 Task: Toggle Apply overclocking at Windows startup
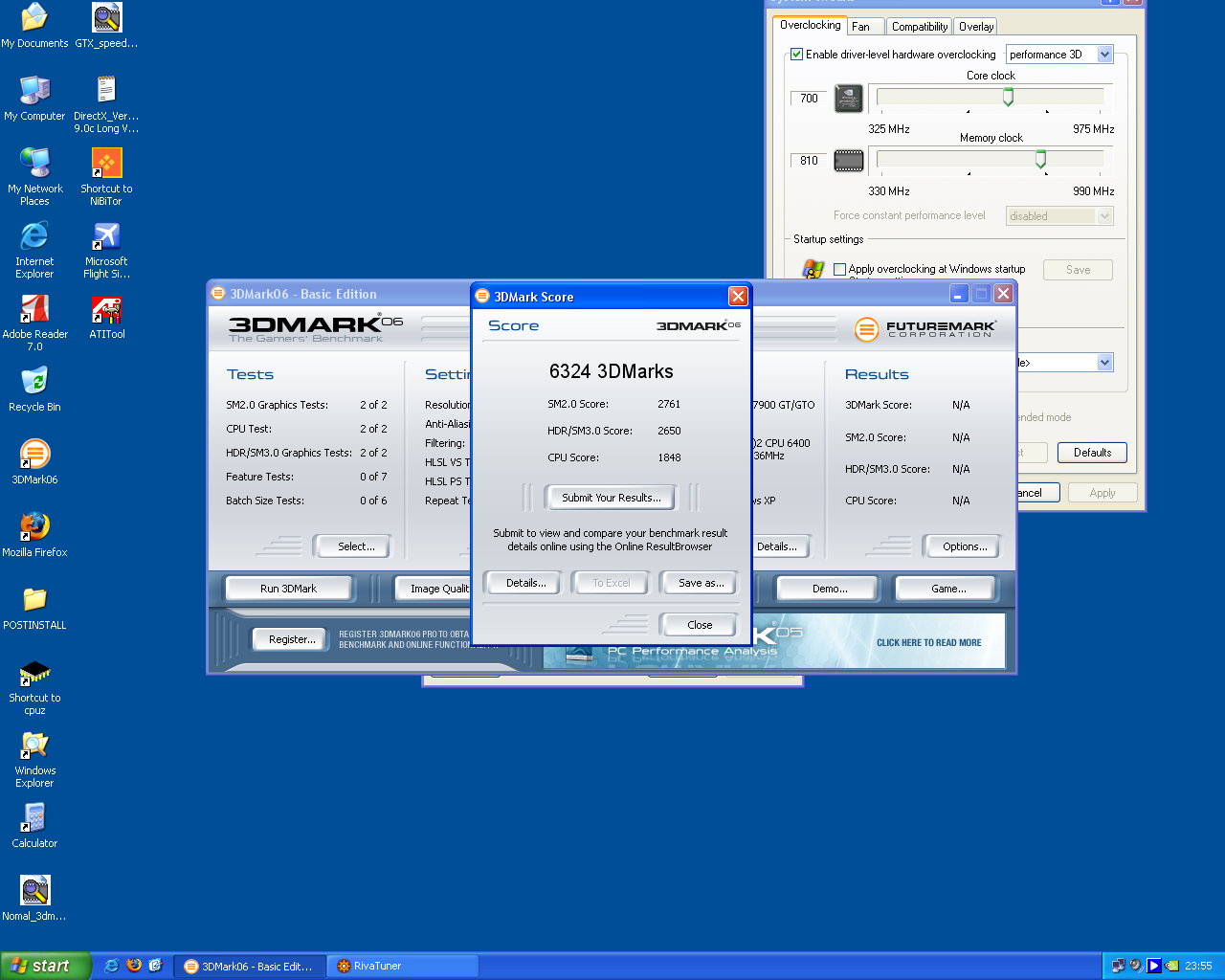tap(840, 269)
